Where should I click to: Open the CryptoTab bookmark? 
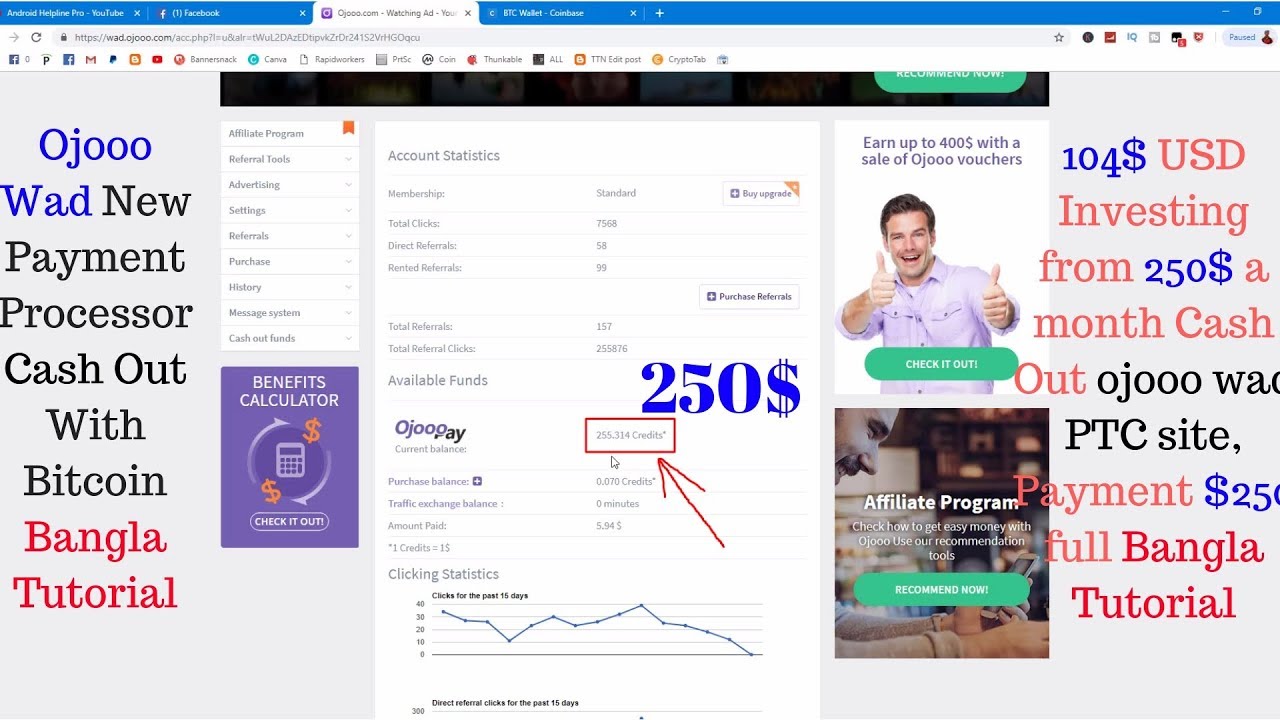click(680, 59)
